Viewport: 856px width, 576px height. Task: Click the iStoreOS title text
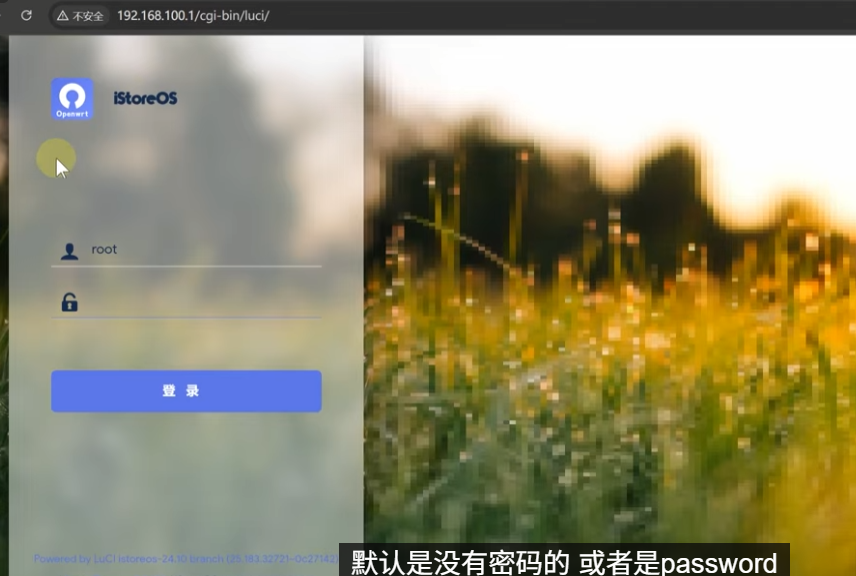click(145, 99)
